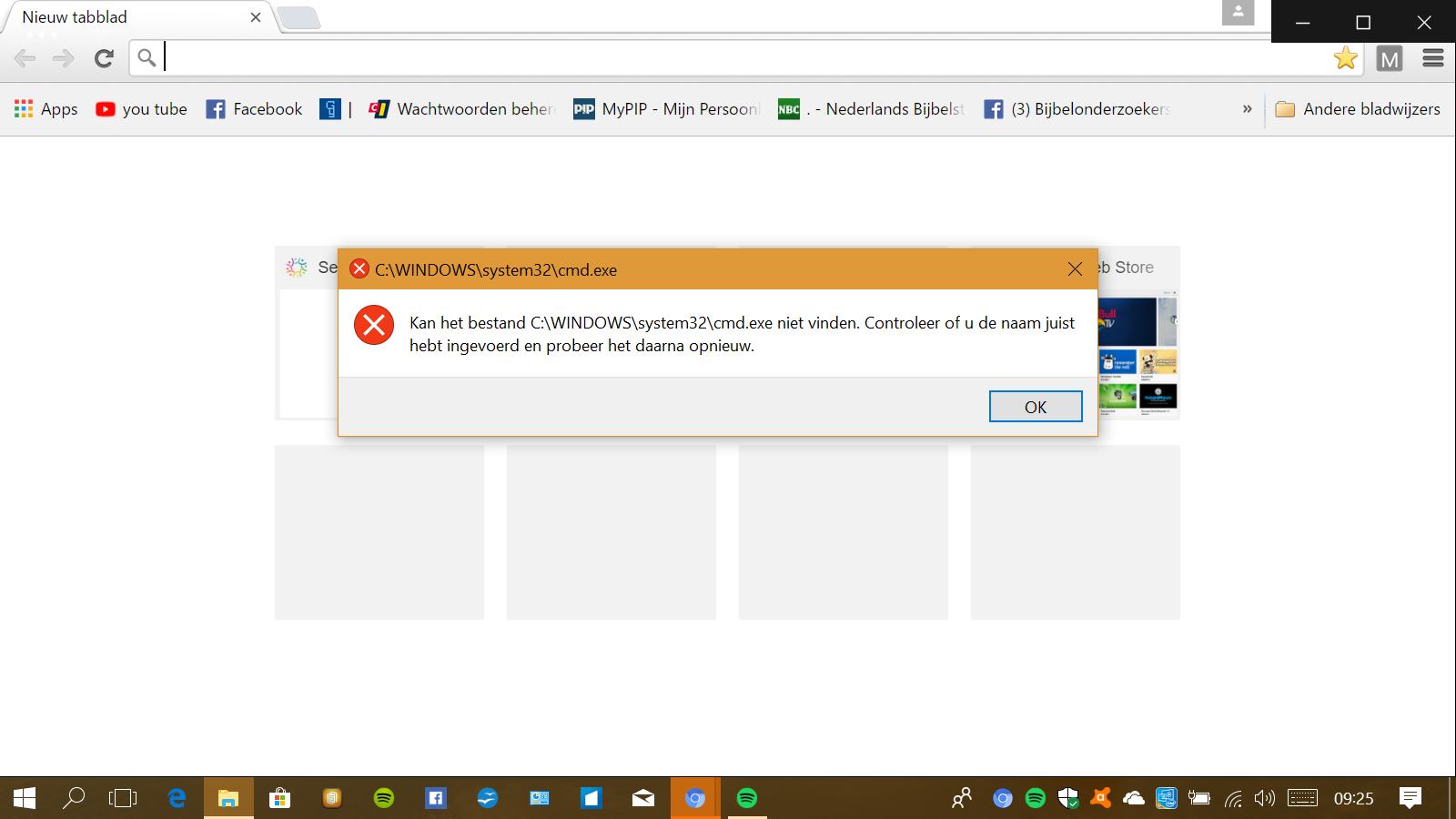The height and width of the screenshot is (819, 1456).
Task: Close the cmd.exe error dialog
Action: (x=1075, y=269)
